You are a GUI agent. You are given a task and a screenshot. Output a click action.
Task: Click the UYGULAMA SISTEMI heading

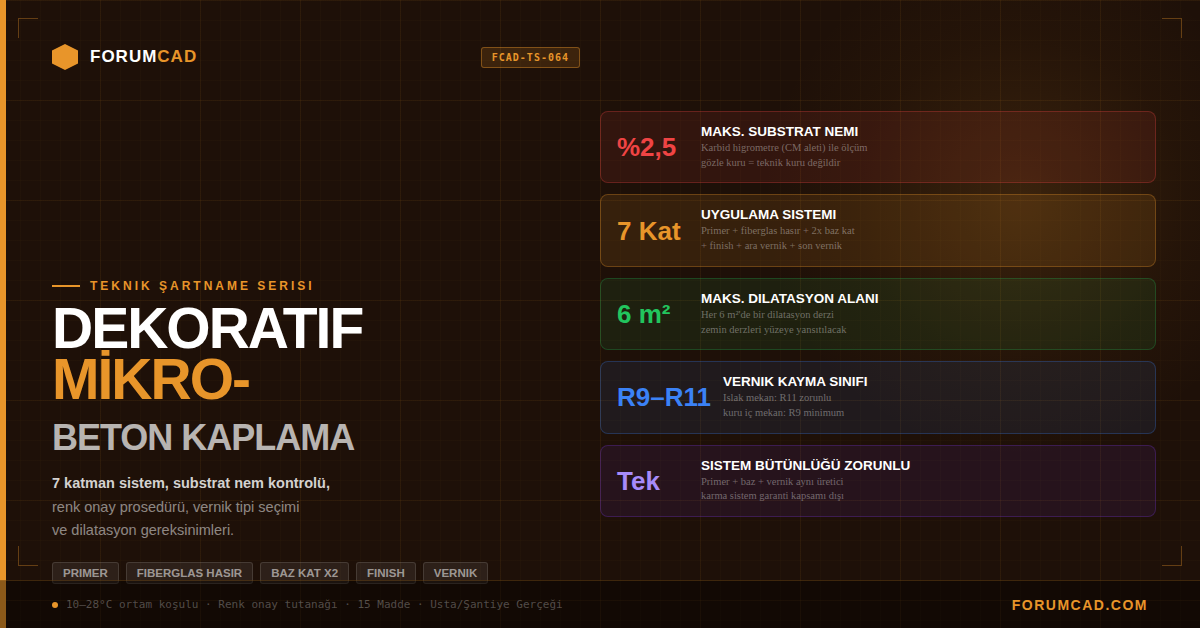pos(768,214)
